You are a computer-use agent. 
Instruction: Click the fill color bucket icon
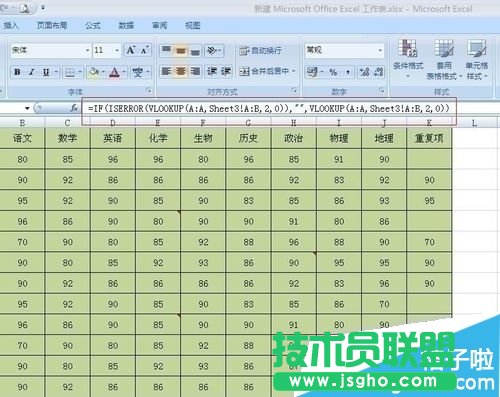94,72
